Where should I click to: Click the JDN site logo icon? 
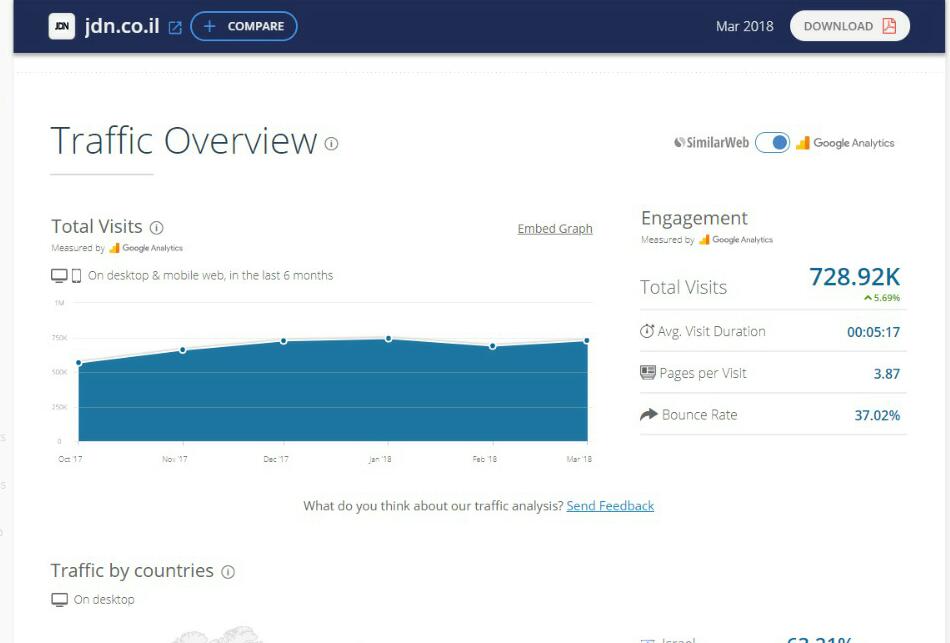click(x=62, y=27)
